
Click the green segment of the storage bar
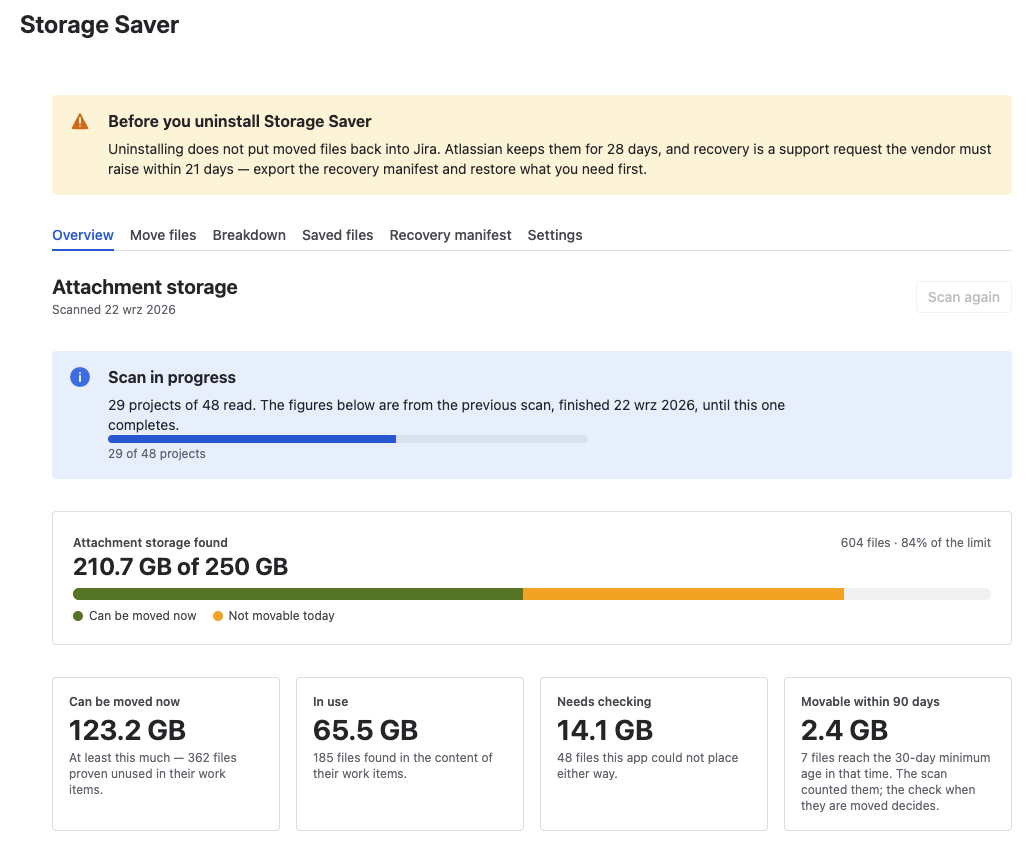point(298,594)
